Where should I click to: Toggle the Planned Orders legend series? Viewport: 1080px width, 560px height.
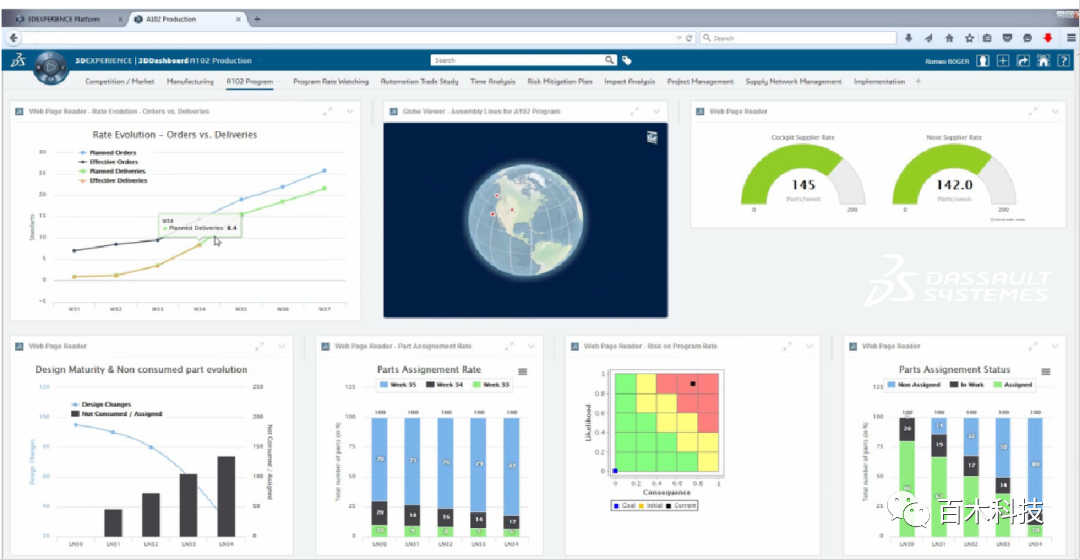(110, 153)
